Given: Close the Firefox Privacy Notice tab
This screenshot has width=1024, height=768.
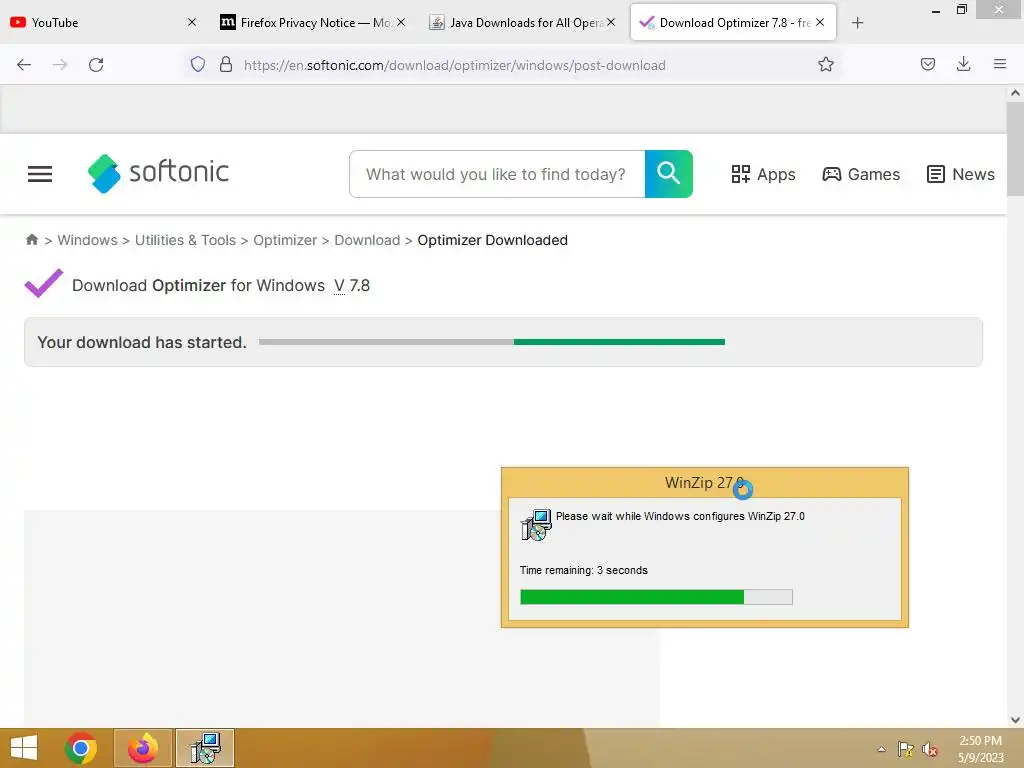Looking at the screenshot, I should [x=401, y=22].
